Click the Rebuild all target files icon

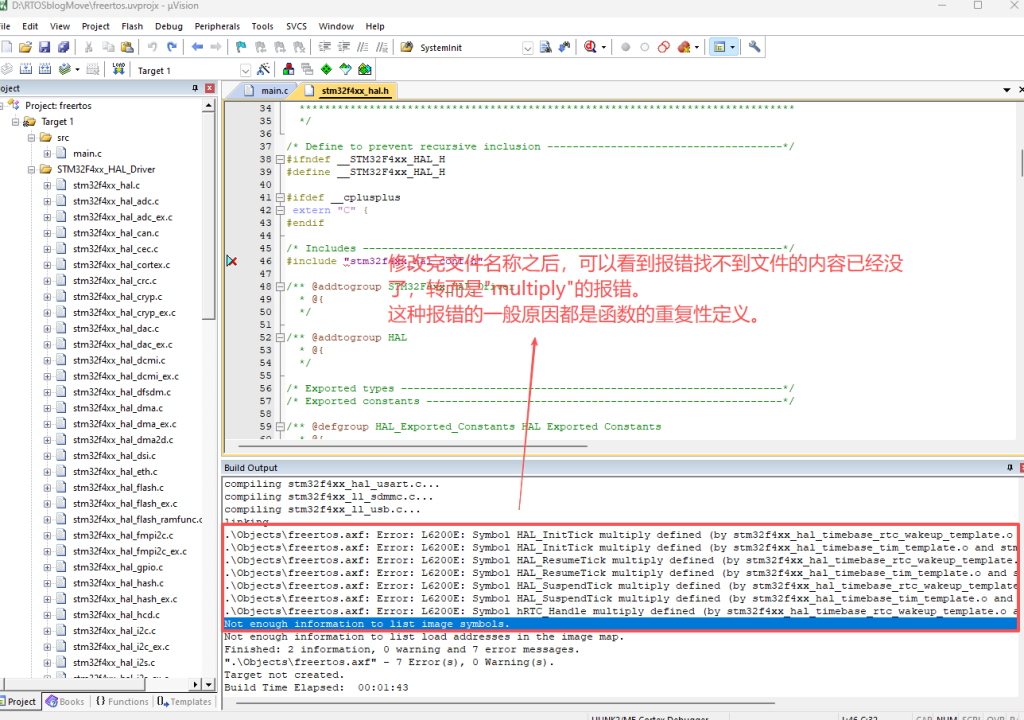coord(45,70)
